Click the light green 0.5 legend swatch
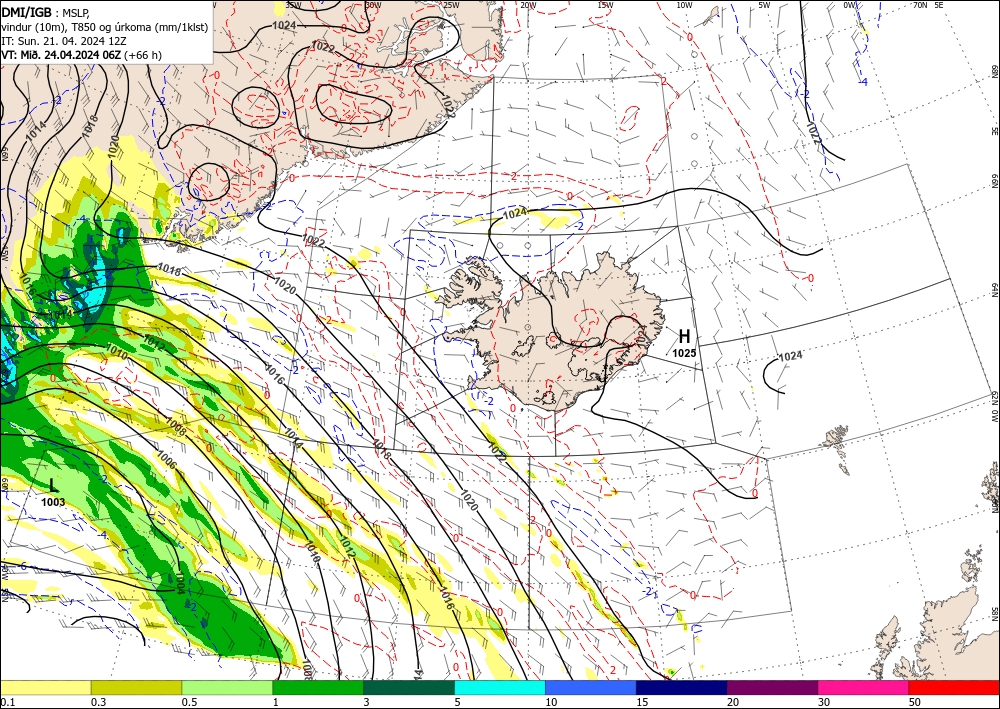This screenshot has height=709, width=1000. click(x=227, y=688)
